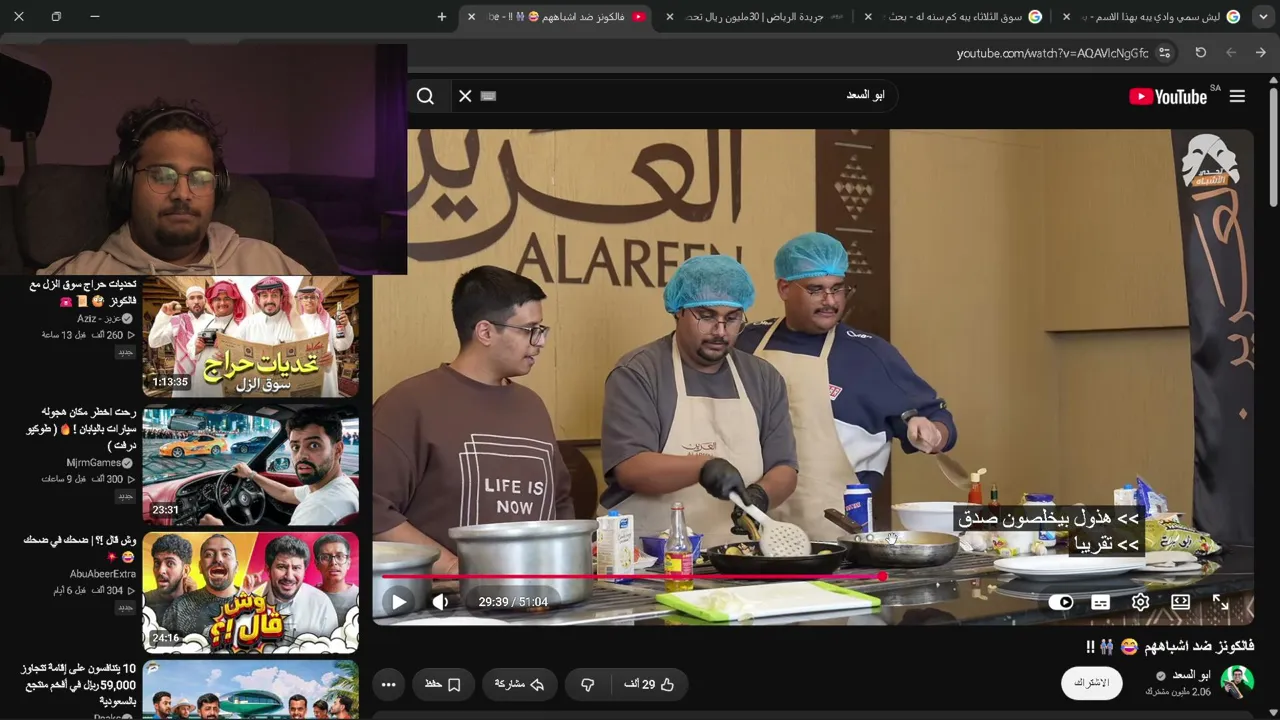This screenshot has height=720, width=1280.
Task: Open a new browser tab
Action: (x=442, y=17)
